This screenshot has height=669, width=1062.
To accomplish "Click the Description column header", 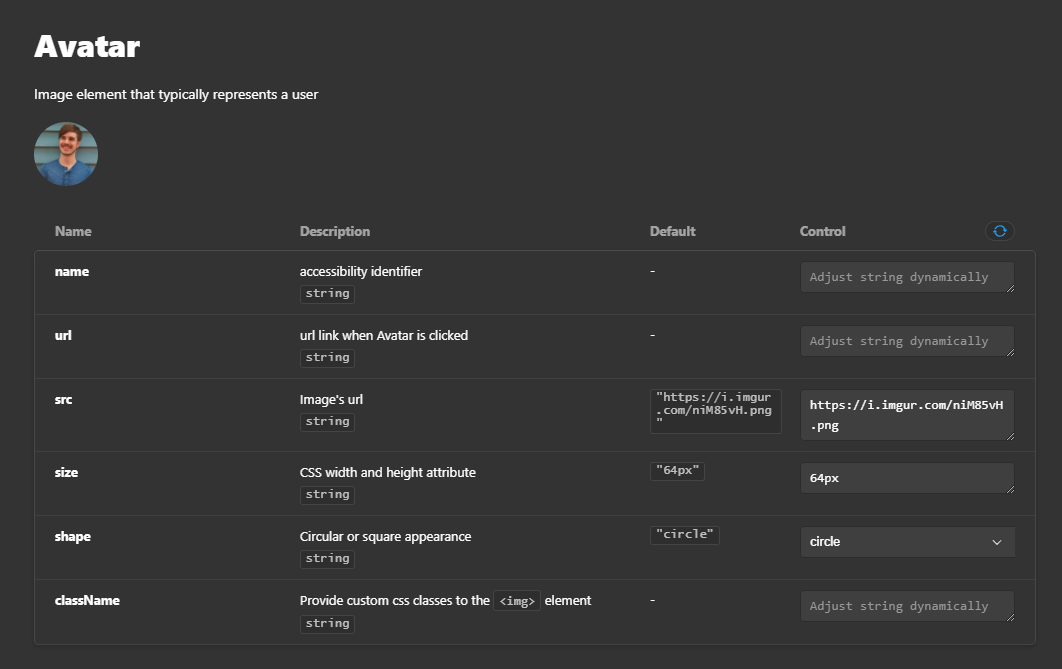I will [334, 231].
